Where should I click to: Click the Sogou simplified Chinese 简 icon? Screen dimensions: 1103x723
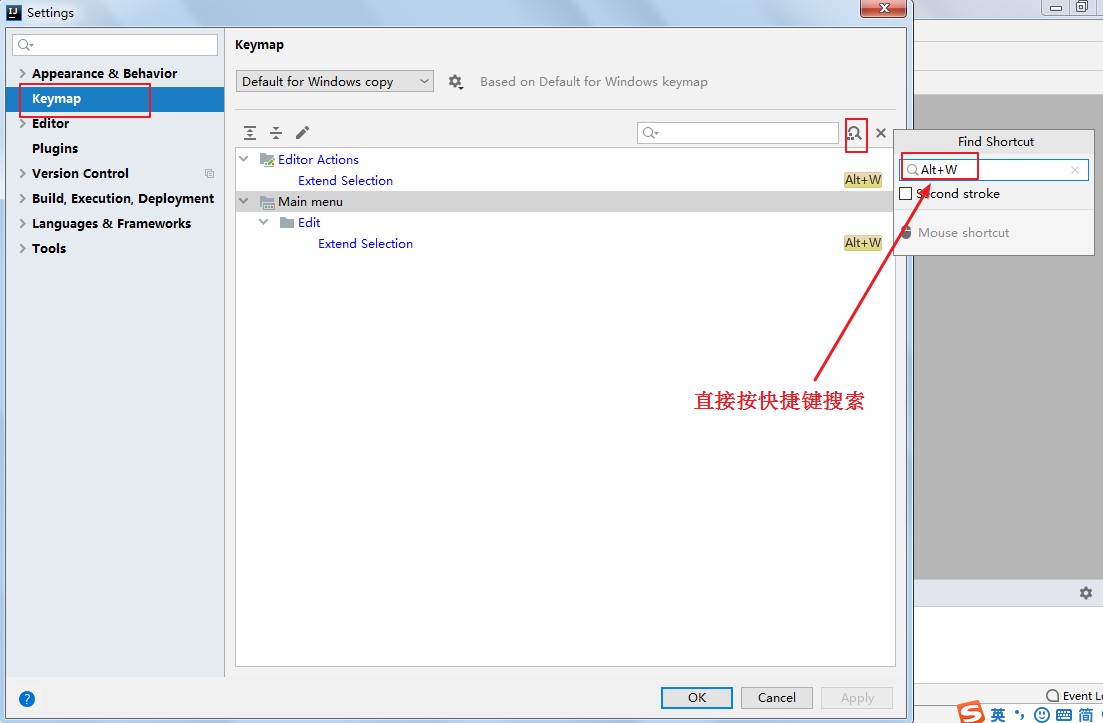(1085, 715)
